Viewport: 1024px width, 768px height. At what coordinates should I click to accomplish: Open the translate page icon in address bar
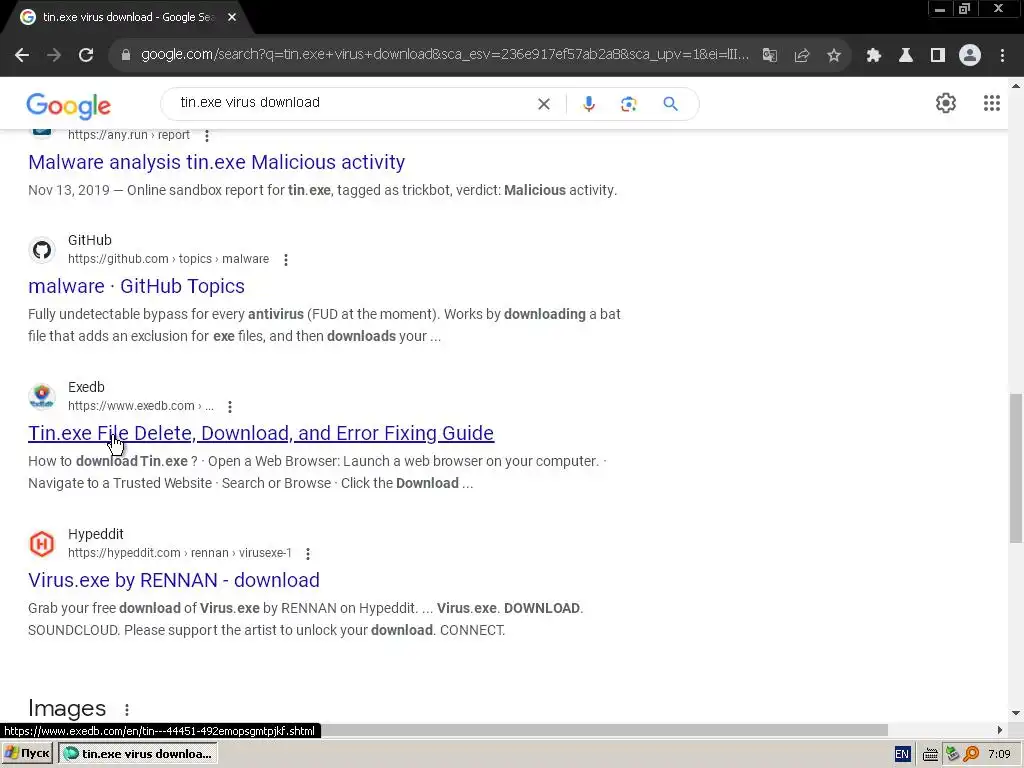pyautogui.click(x=770, y=56)
